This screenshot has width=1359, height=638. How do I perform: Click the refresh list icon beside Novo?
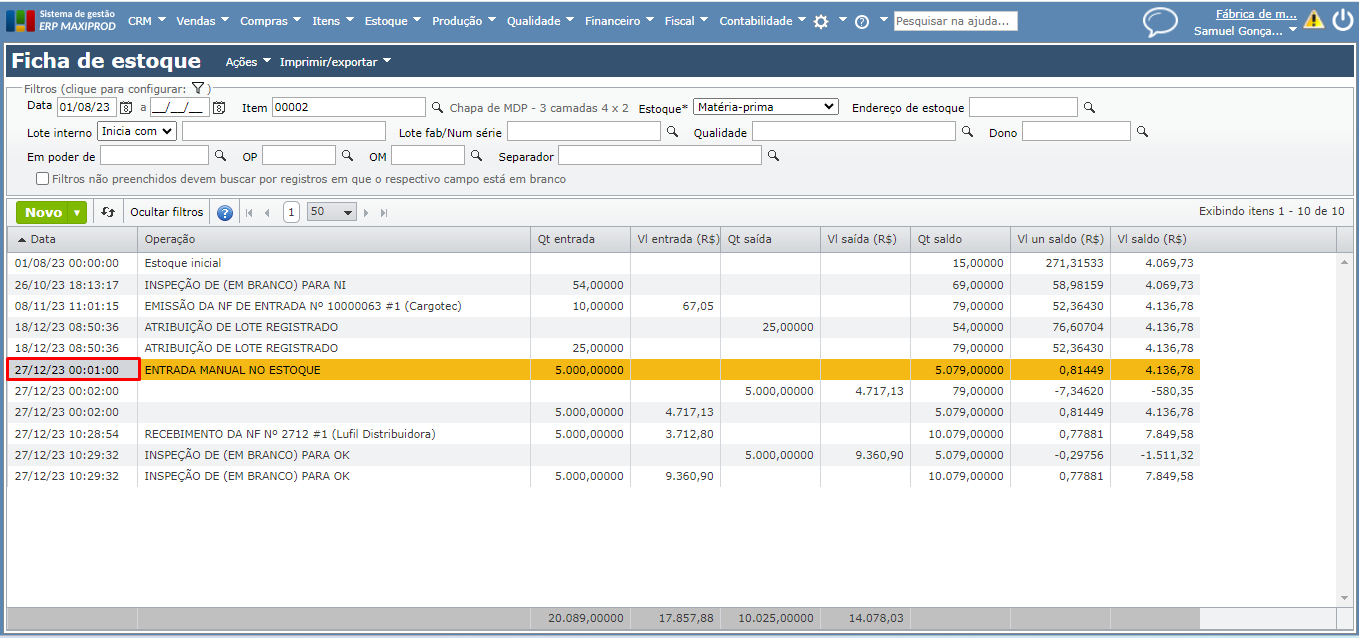pos(108,212)
